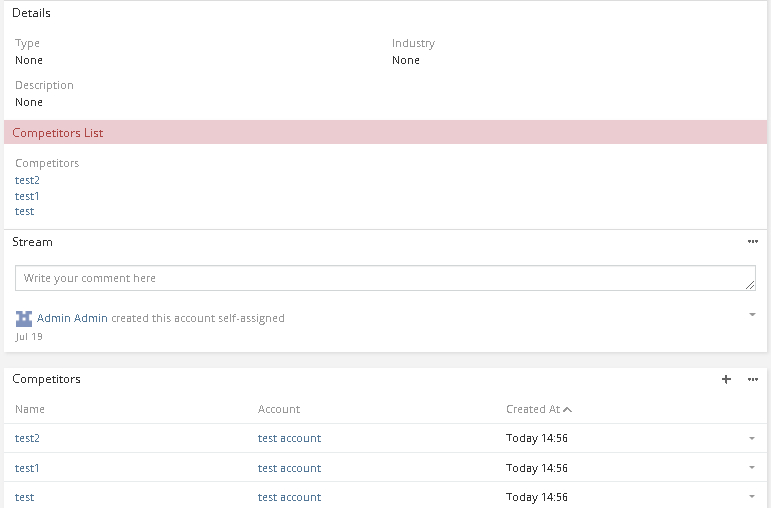Open test2 record in Competitors table
The height and width of the screenshot is (508, 771).
click(x=27, y=438)
